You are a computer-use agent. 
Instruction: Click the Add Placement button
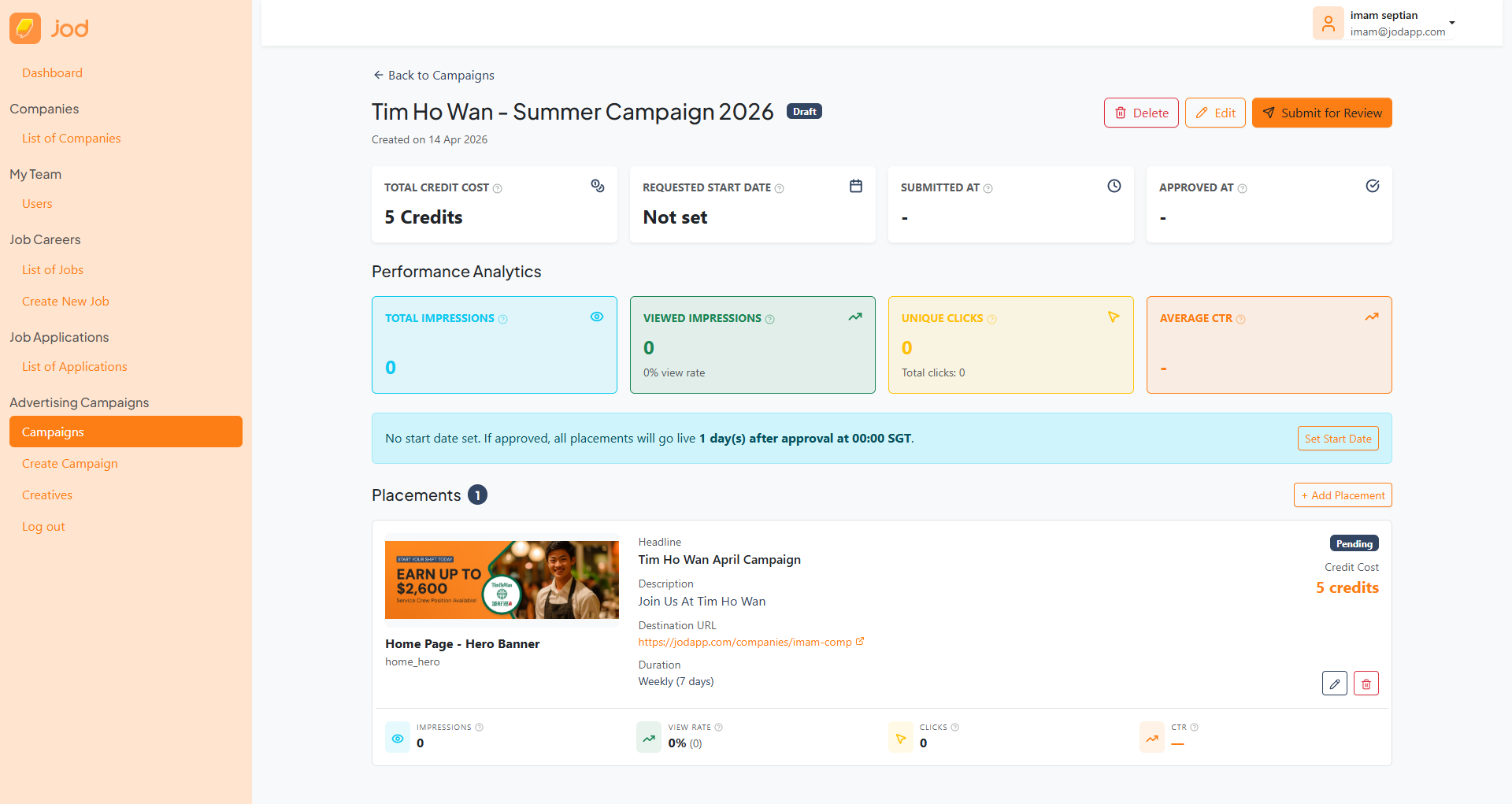tap(1343, 495)
